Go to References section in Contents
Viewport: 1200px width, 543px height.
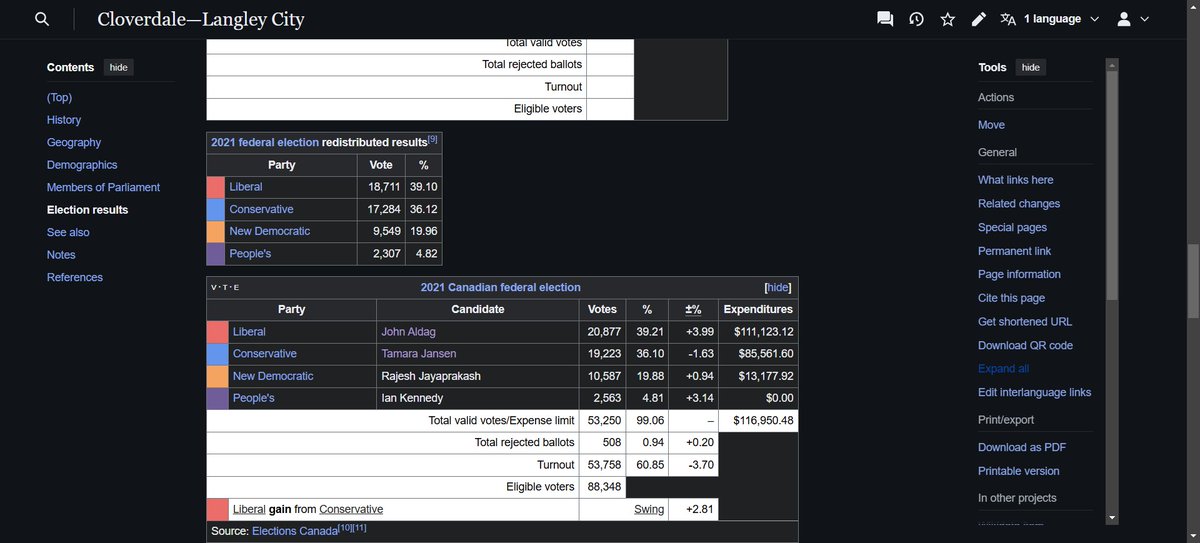[75, 277]
